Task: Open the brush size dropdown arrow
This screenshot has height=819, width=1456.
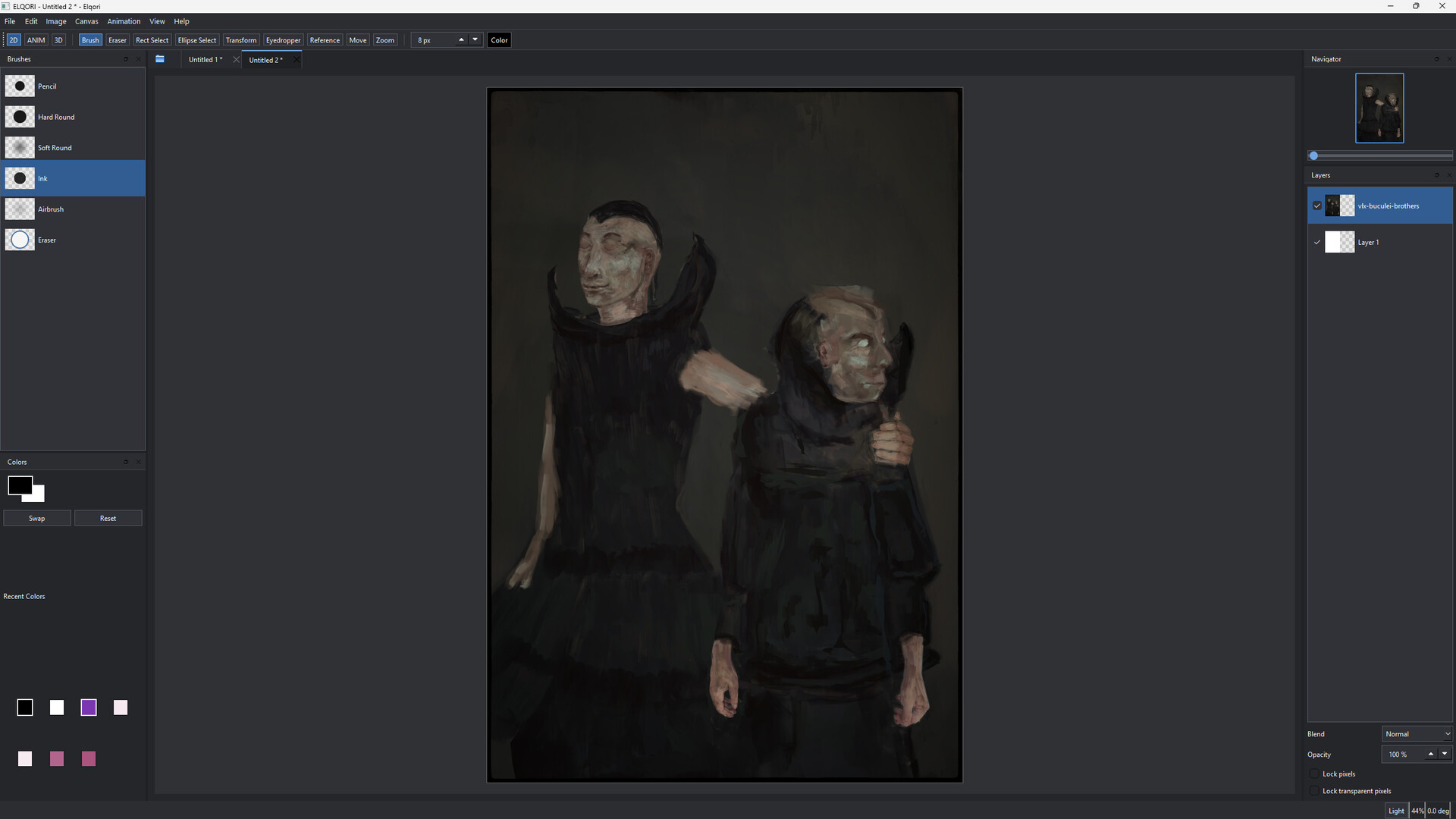Action: 475,39
